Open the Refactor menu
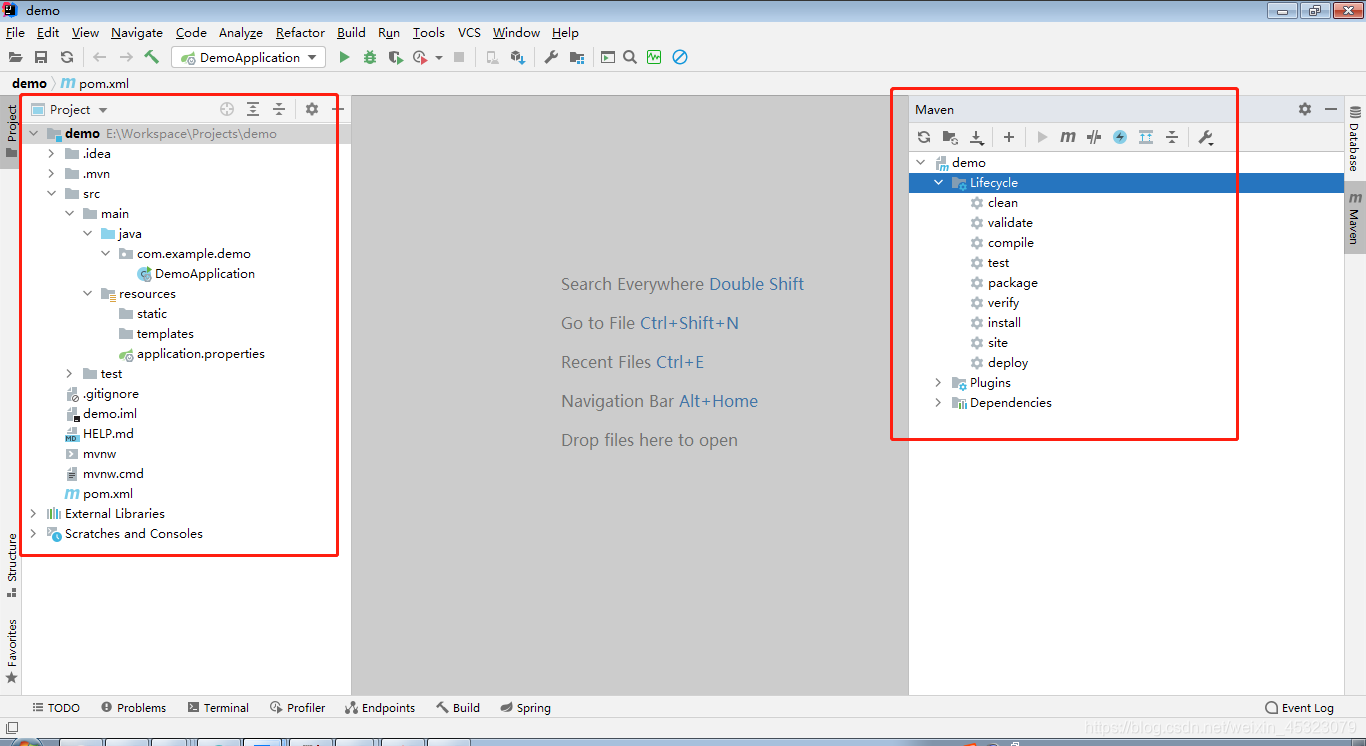Screen dimensions: 1366x746 coord(300,33)
